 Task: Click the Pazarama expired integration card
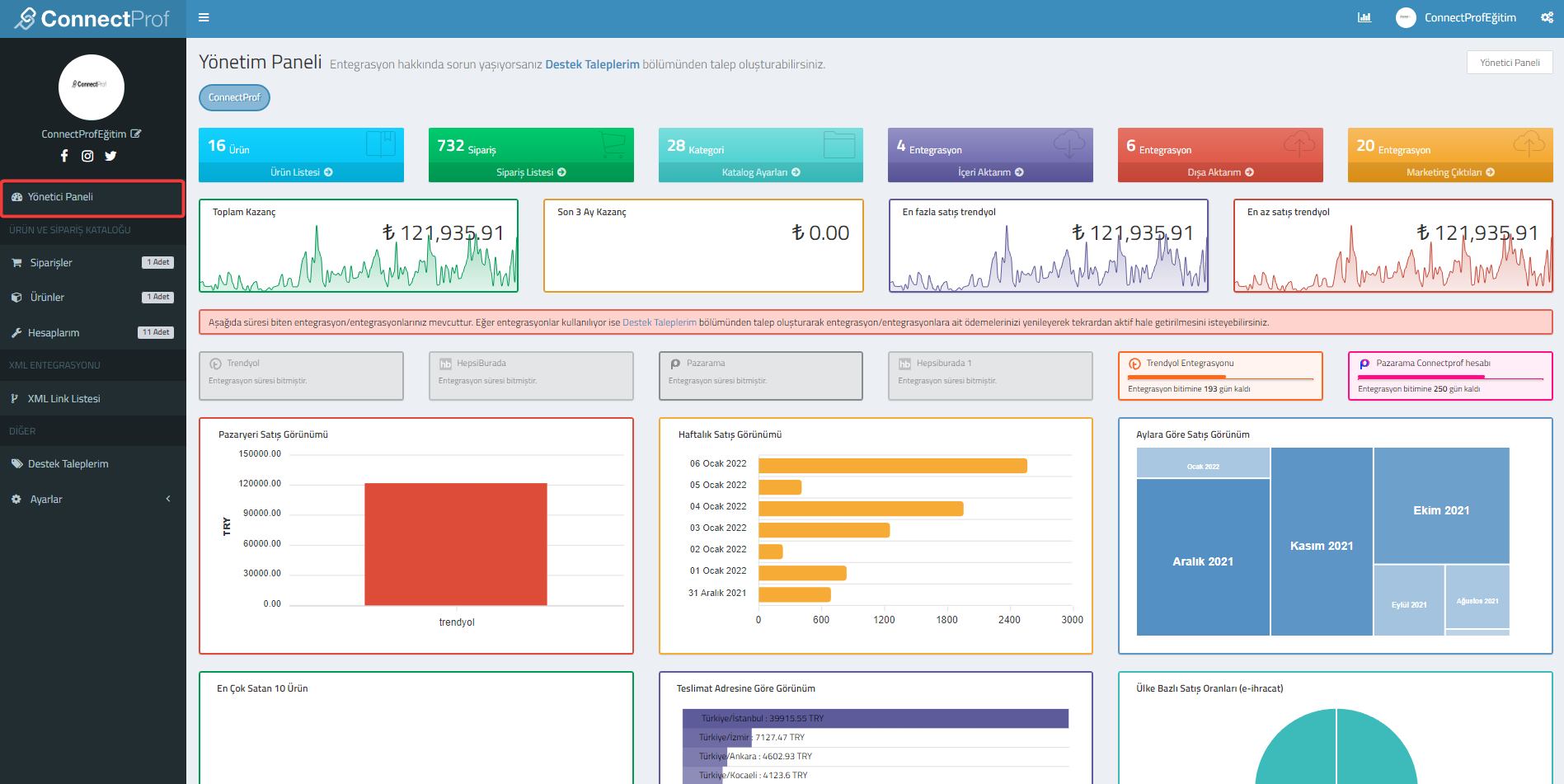click(761, 376)
